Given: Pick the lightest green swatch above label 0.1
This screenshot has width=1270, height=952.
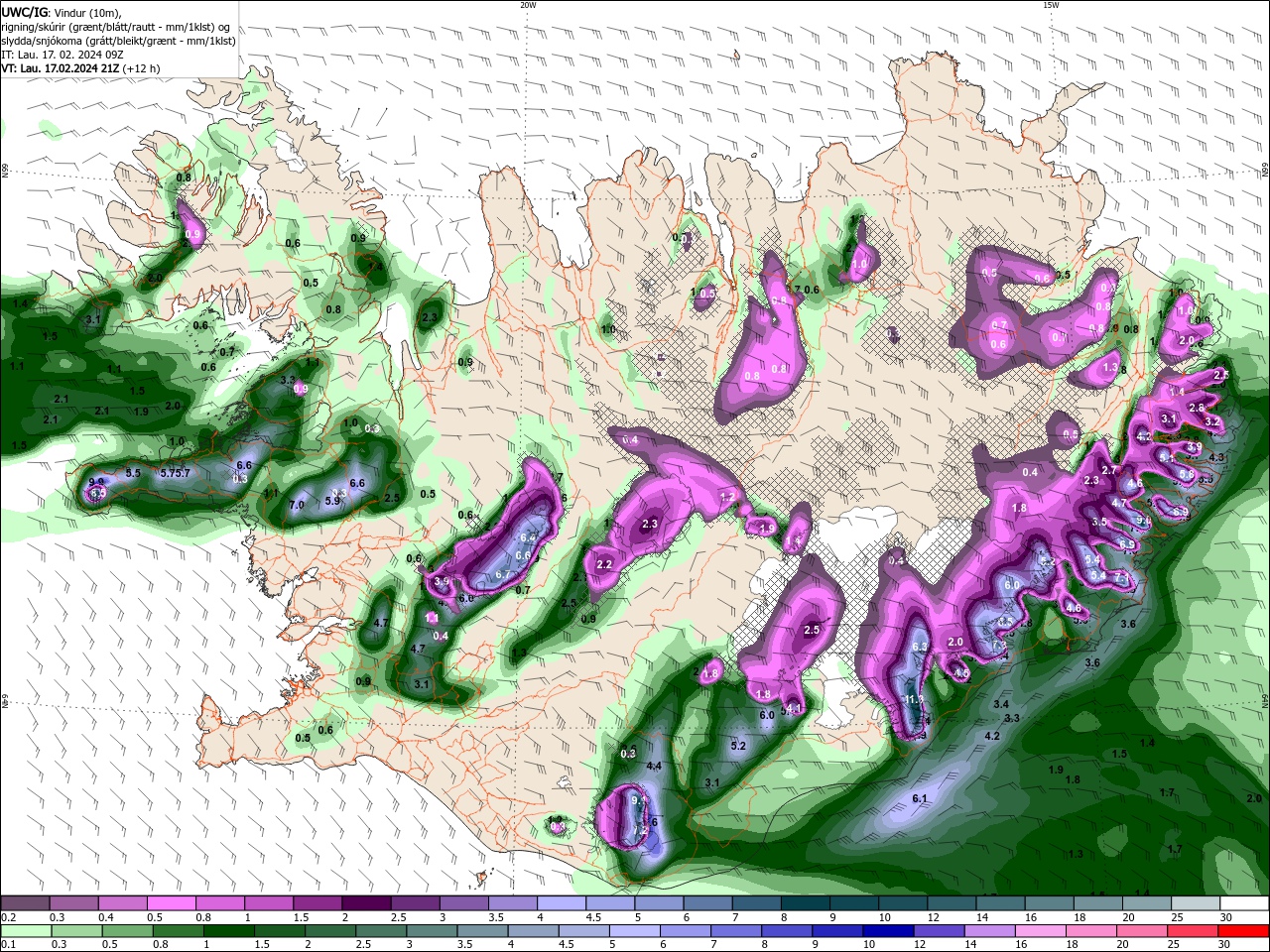Looking at the screenshot, I should point(25,931).
